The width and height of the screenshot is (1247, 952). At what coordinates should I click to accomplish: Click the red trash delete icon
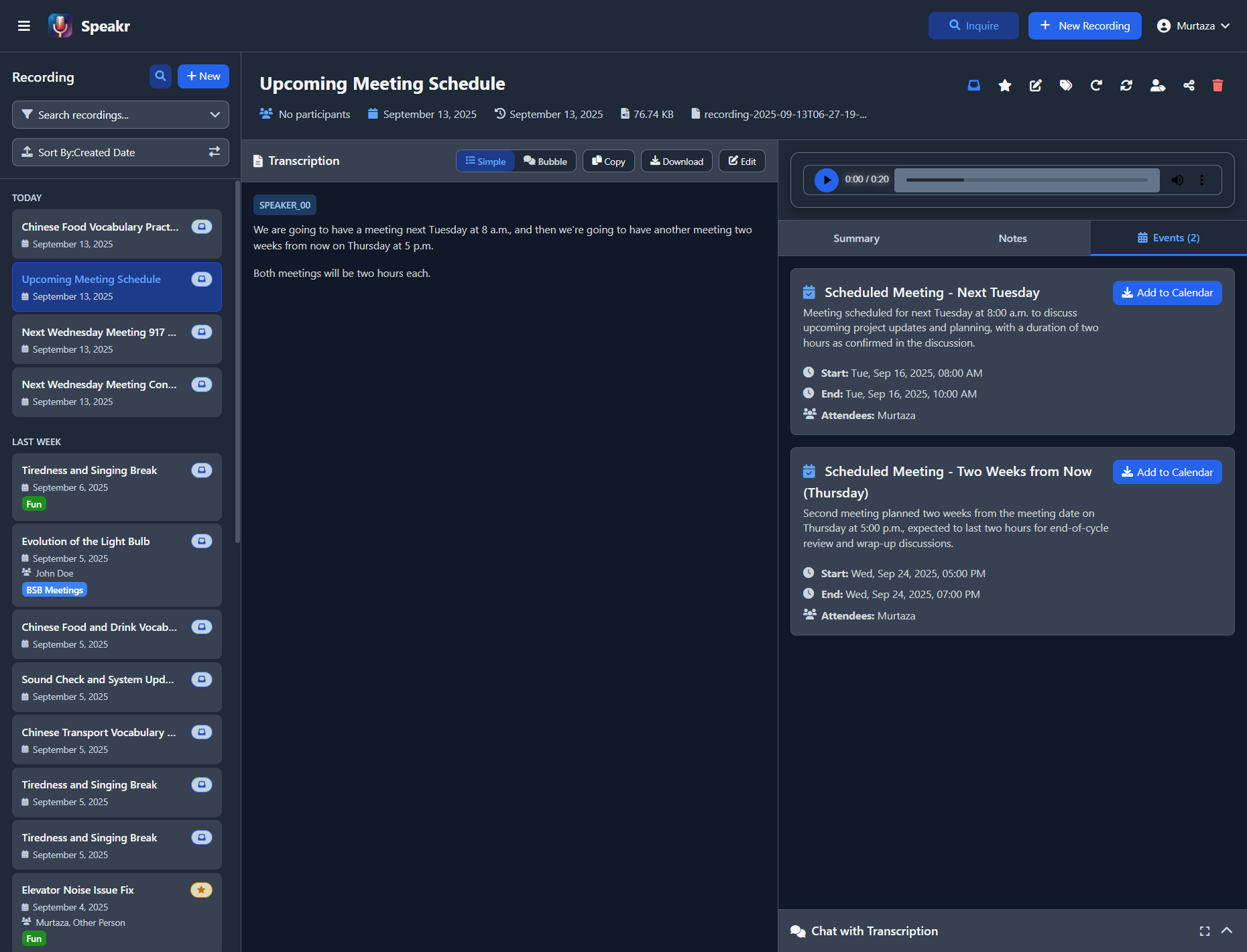tap(1218, 85)
